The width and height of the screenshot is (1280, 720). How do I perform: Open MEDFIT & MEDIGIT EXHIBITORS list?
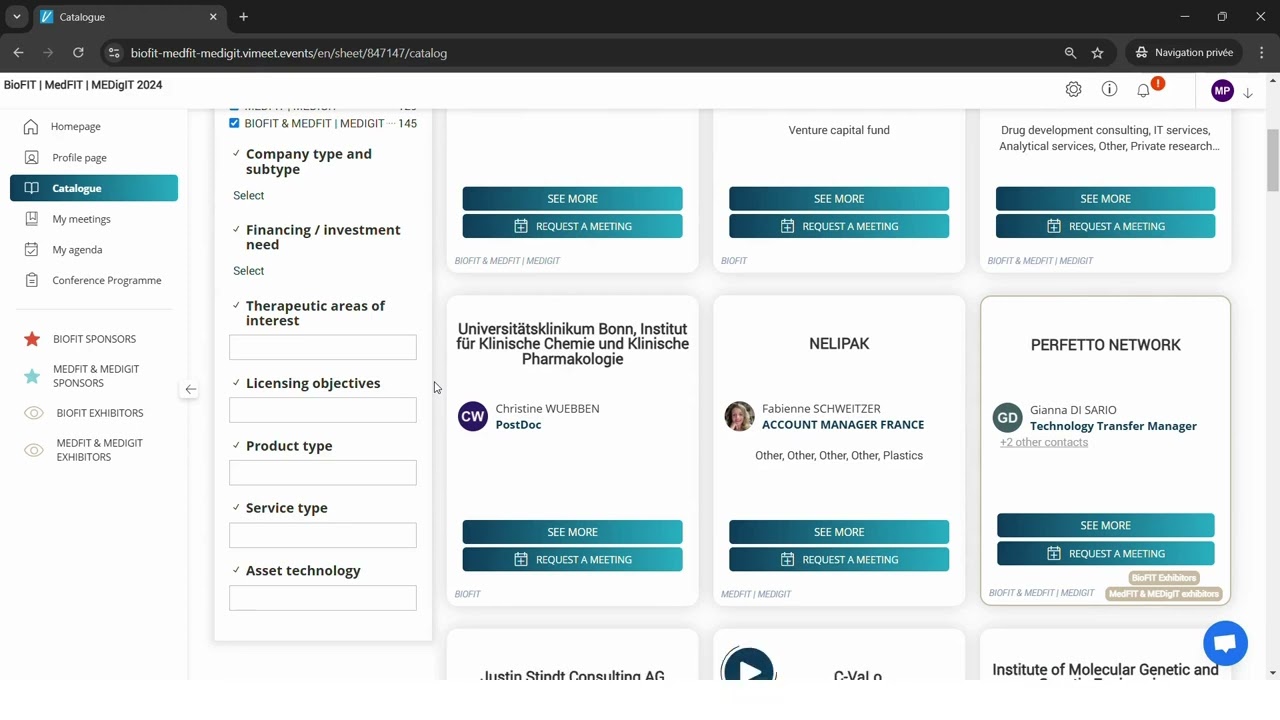click(x=100, y=450)
